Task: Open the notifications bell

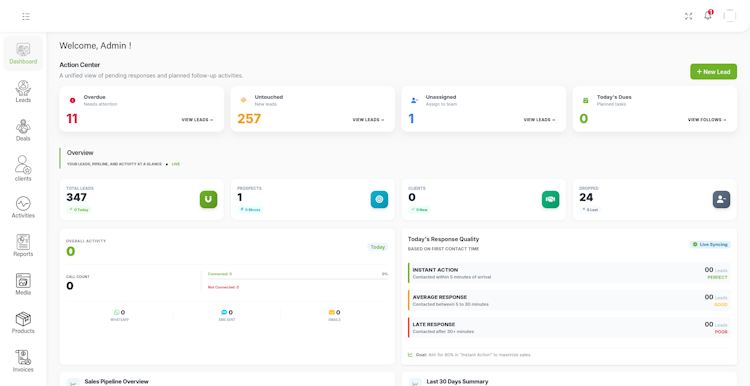Action: 708,16
